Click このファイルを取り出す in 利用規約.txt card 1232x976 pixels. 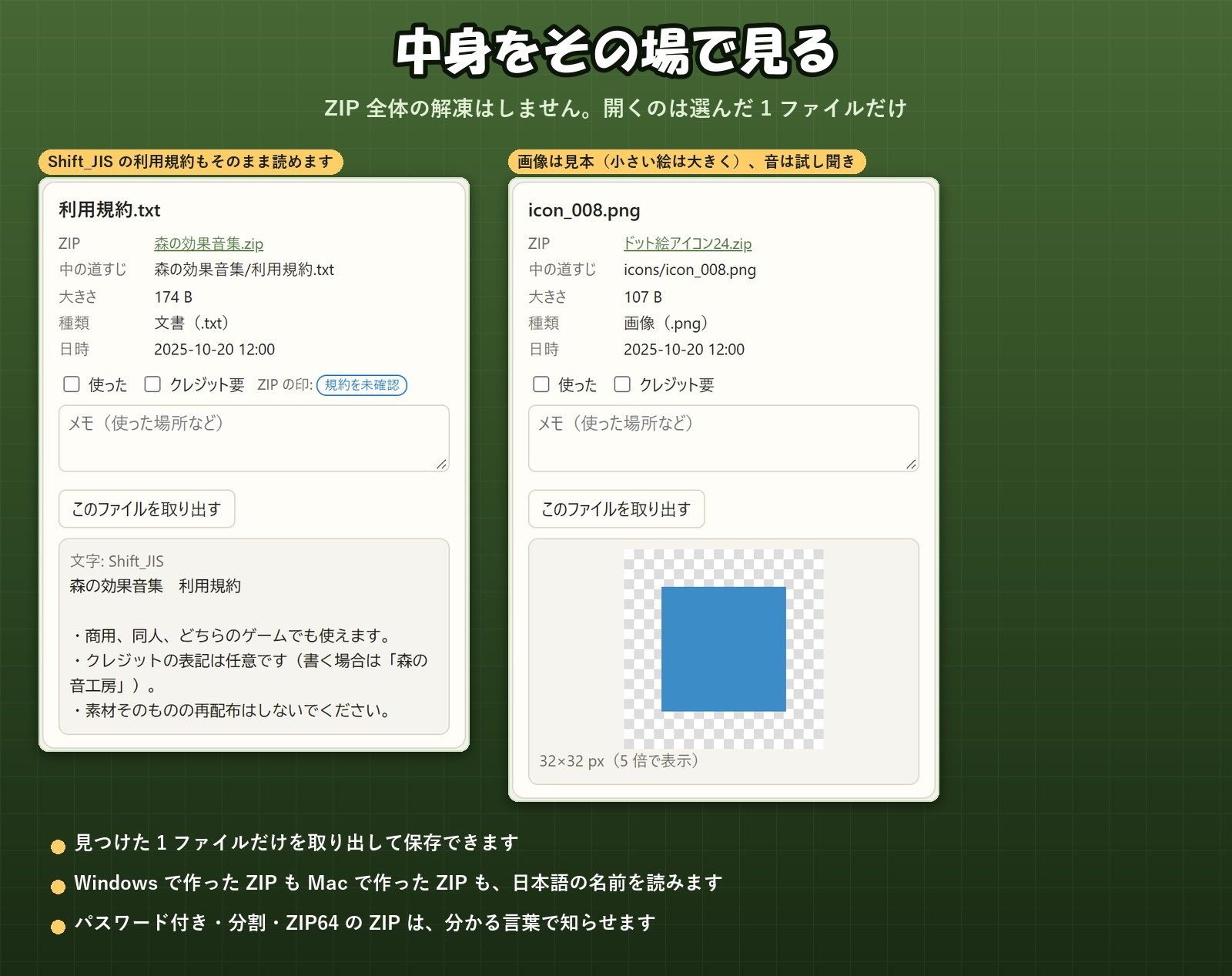pos(146,508)
